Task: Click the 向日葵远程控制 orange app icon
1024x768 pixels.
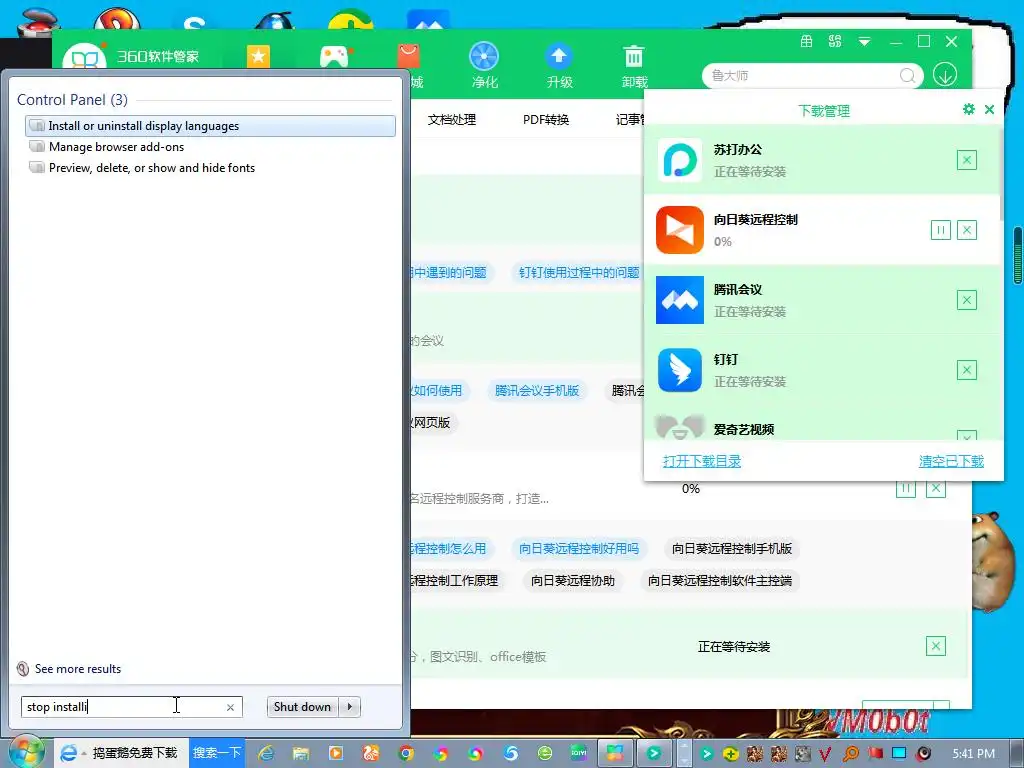Action: [680, 230]
